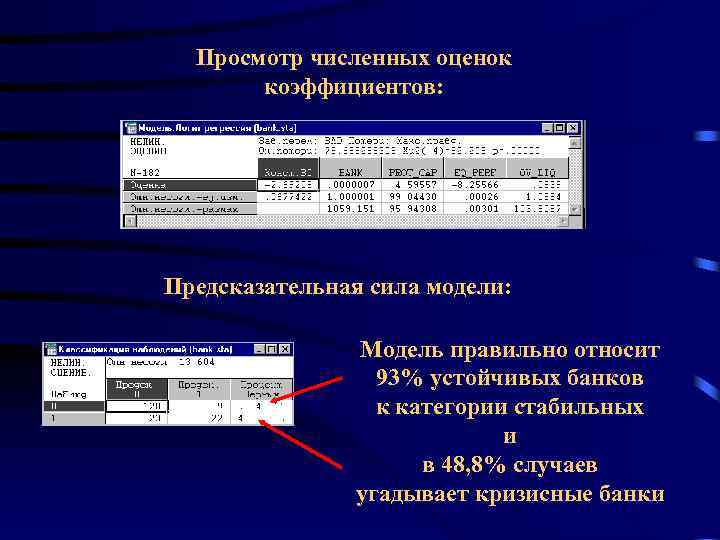Click cell value .0000007 under BANK
Viewport: 720px width, 540px height.
tap(350, 185)
